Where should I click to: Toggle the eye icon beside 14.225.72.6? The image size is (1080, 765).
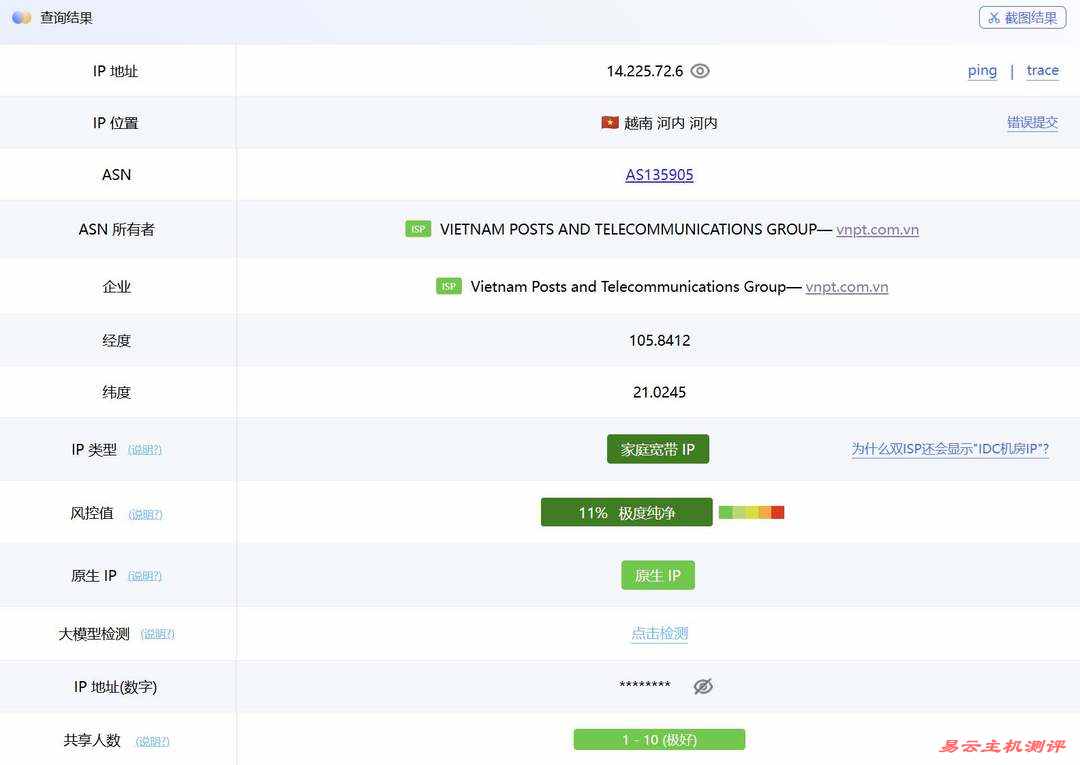(700, 71)
